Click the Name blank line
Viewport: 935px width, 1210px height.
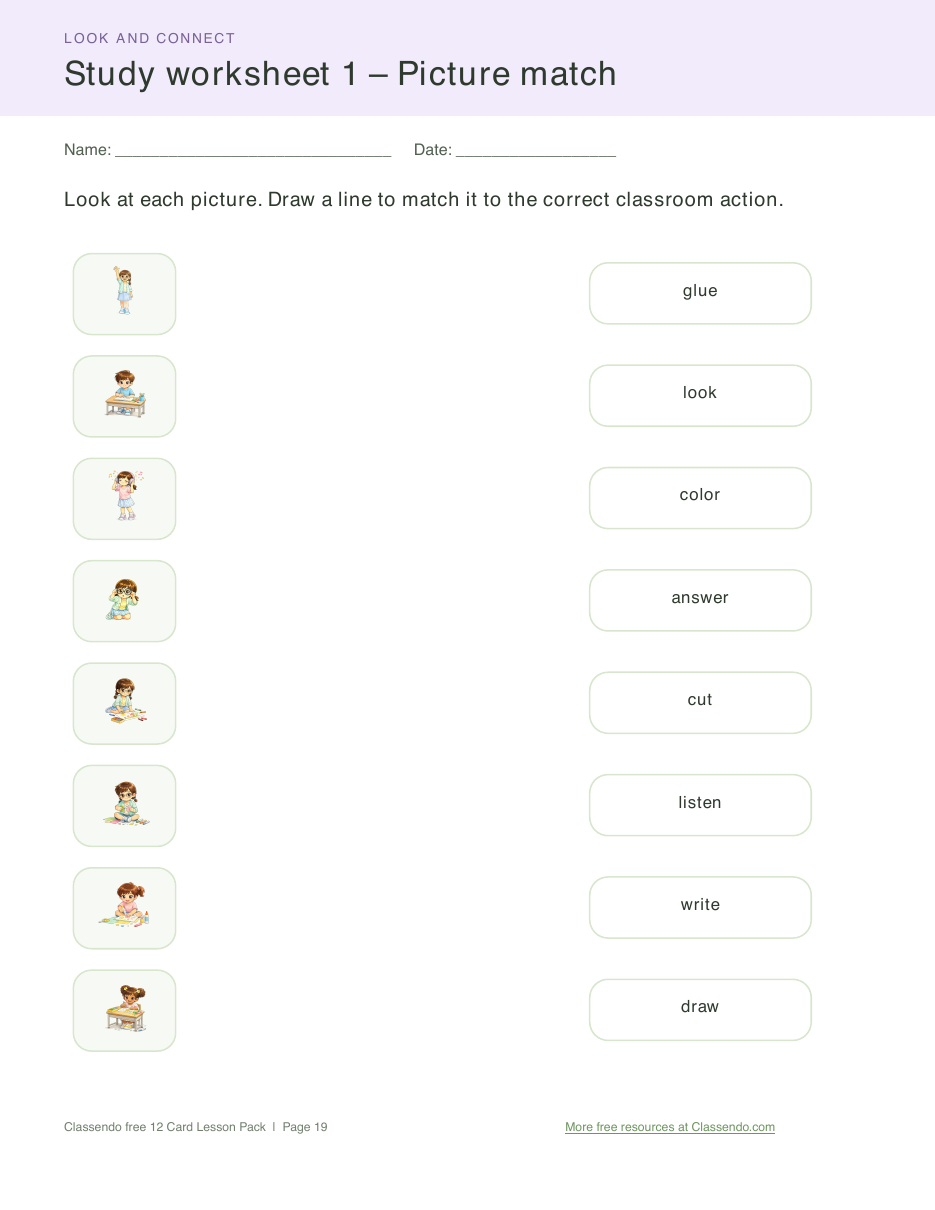[x=253, y=151]
